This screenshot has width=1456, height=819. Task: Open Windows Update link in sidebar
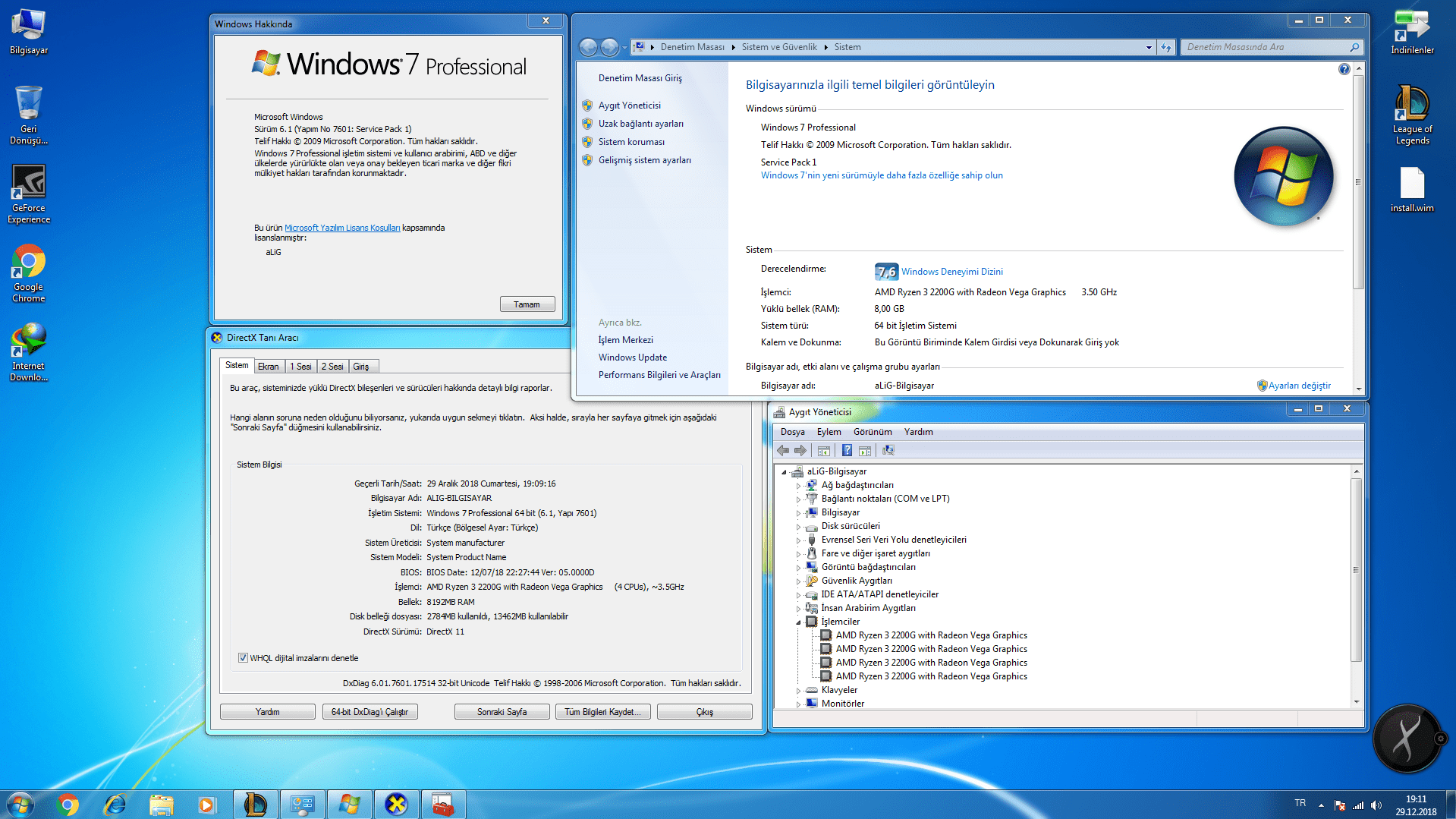[632, 358]
